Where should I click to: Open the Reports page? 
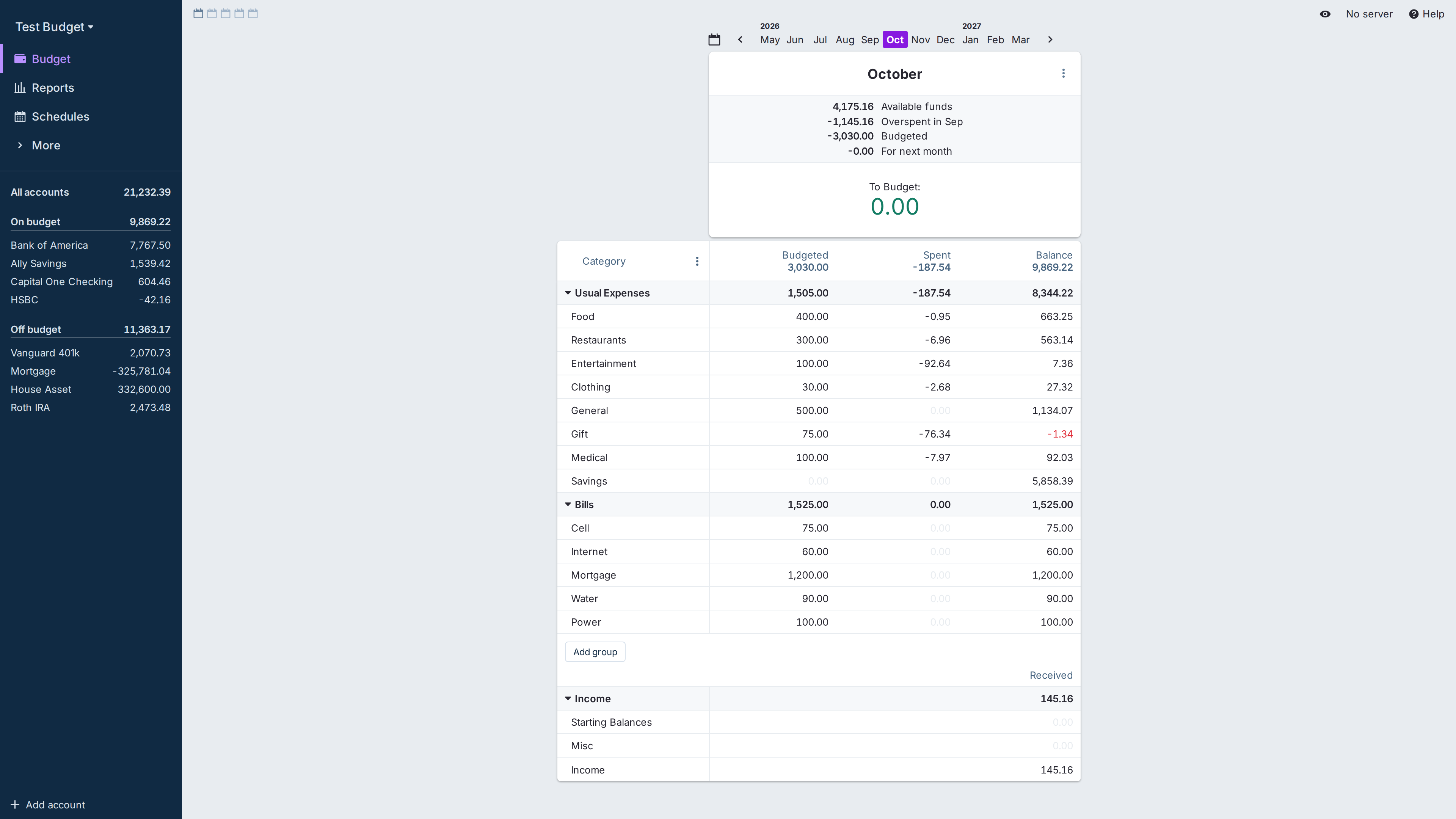[53, 88]
